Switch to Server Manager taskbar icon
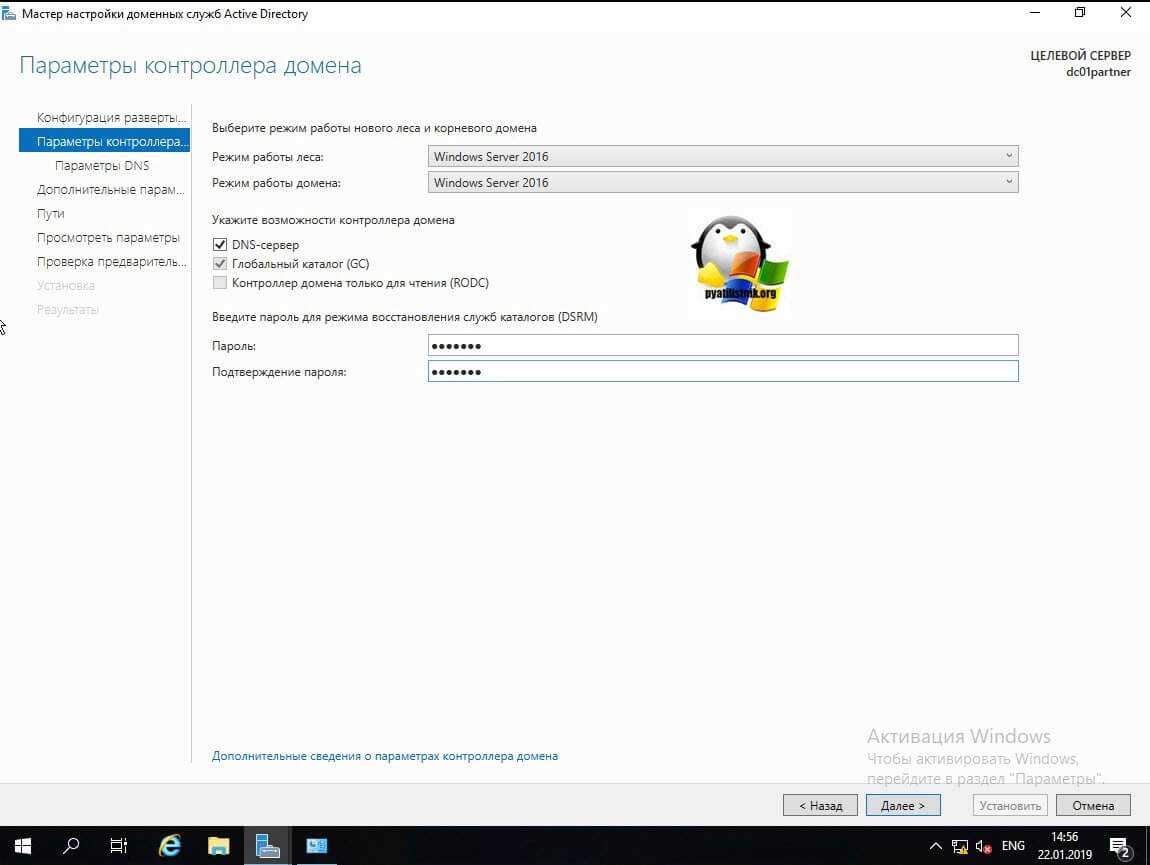 coord(267,846)
